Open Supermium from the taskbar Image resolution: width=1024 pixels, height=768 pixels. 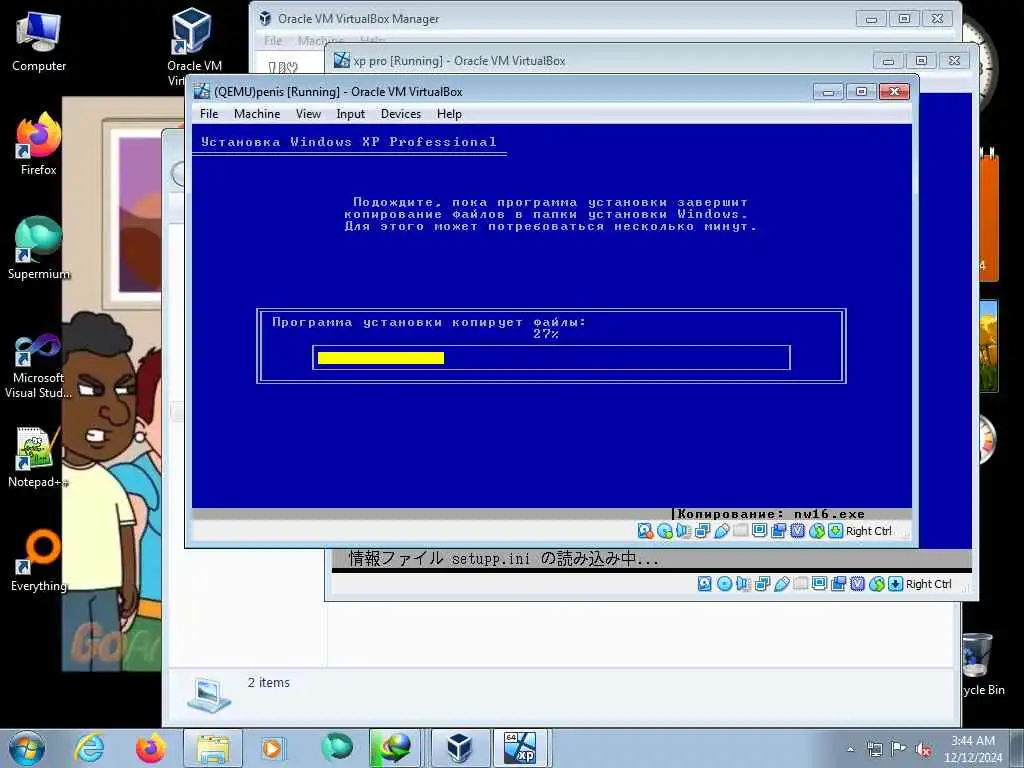(336, 747)
